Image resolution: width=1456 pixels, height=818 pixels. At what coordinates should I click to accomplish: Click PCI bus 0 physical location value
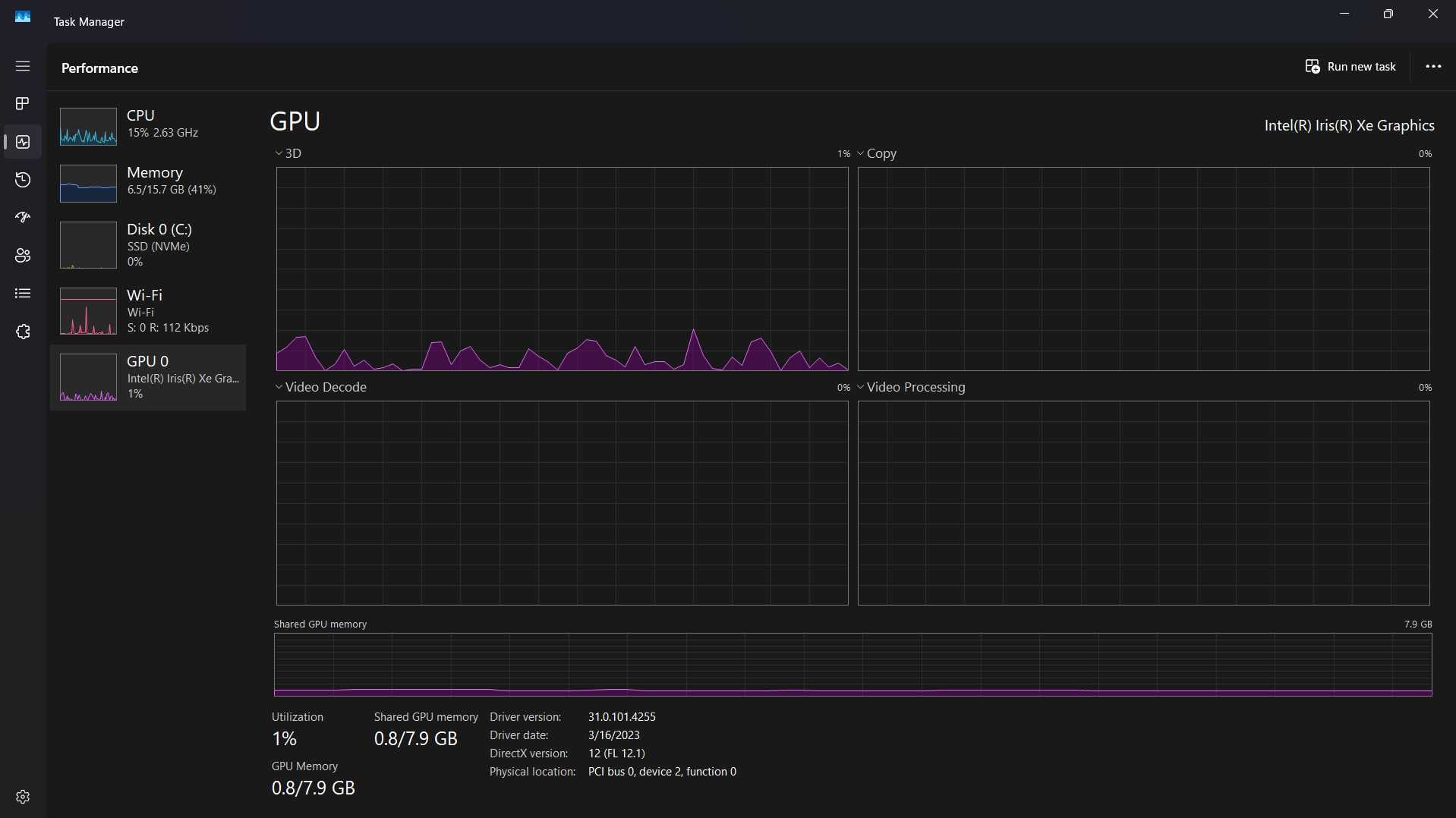pyautogui.click(x=662, y=772)
